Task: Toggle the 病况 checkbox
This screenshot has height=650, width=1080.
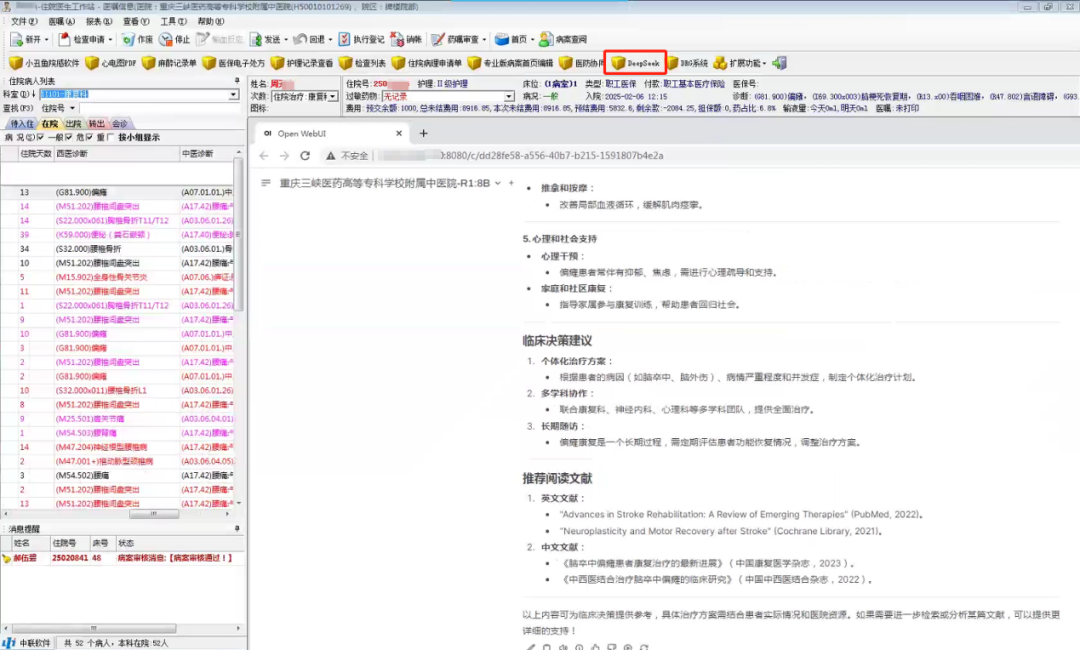Action: (41, 137)
